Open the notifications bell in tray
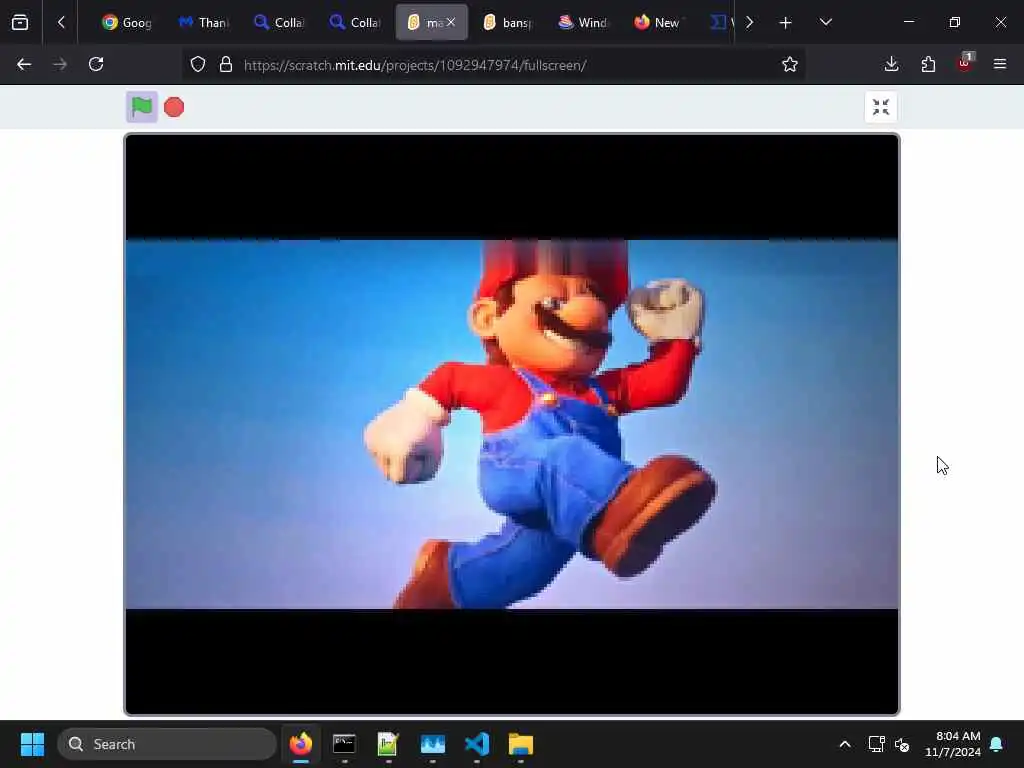Image resolution: width=1024 pixels, height=768 pixels. pos(997,744)
